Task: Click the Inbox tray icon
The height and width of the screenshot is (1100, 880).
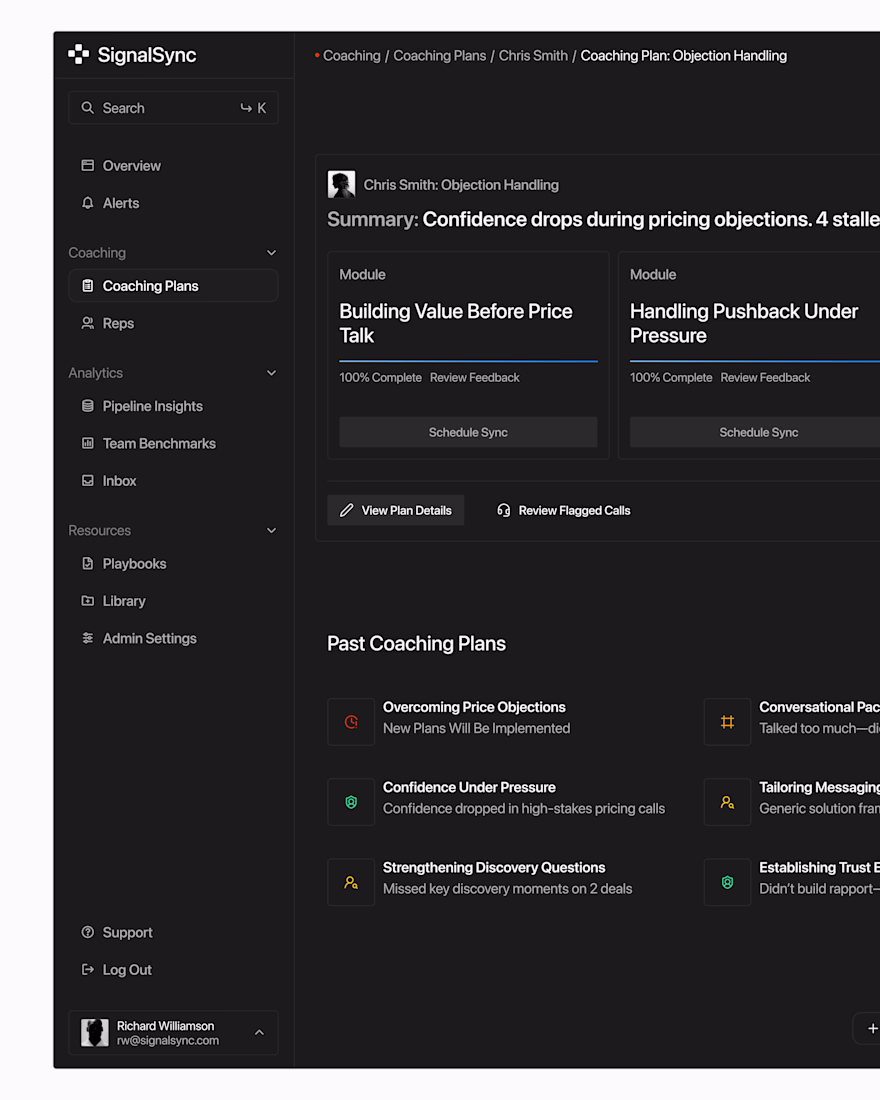Action: click(88, 481)
